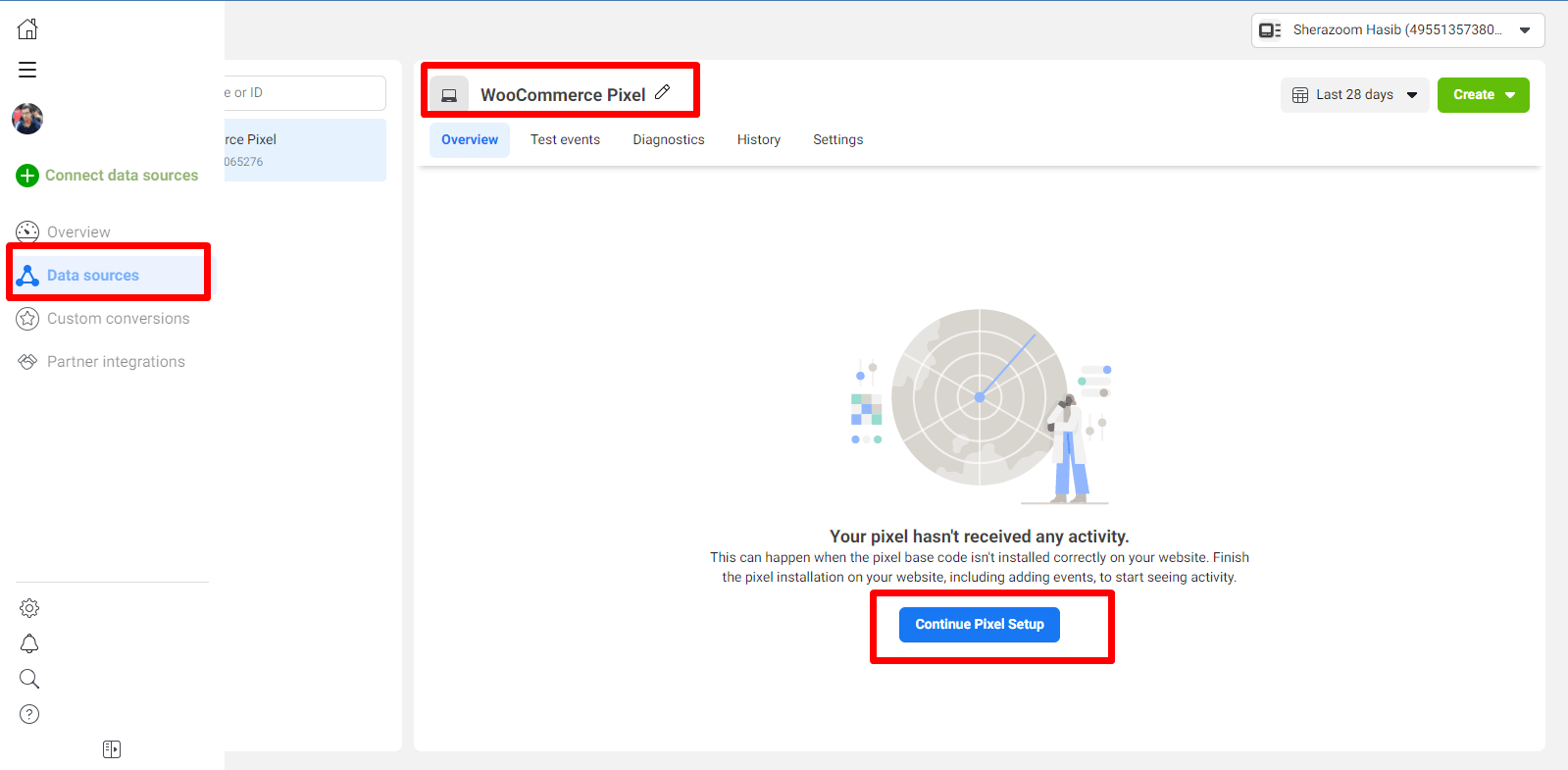Select the Partner integrations handshake icon
The image size is (1568, 770).
click(27, 362)
